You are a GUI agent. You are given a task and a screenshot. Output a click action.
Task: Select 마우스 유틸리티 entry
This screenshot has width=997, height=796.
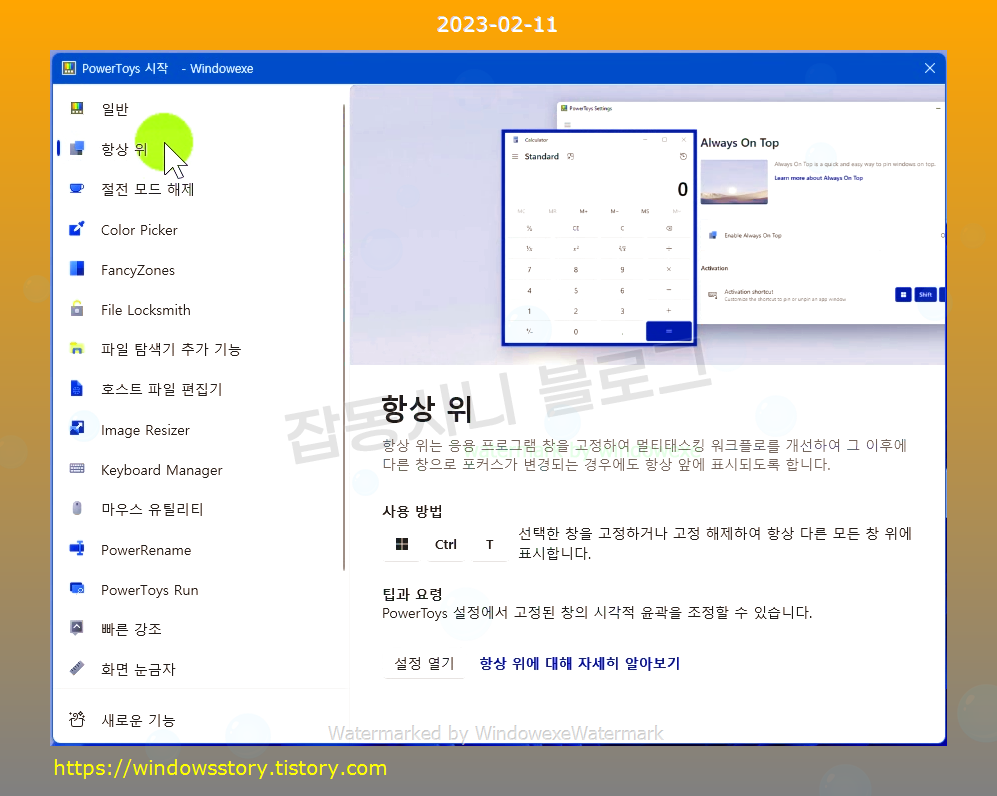(x=200, y=509)
